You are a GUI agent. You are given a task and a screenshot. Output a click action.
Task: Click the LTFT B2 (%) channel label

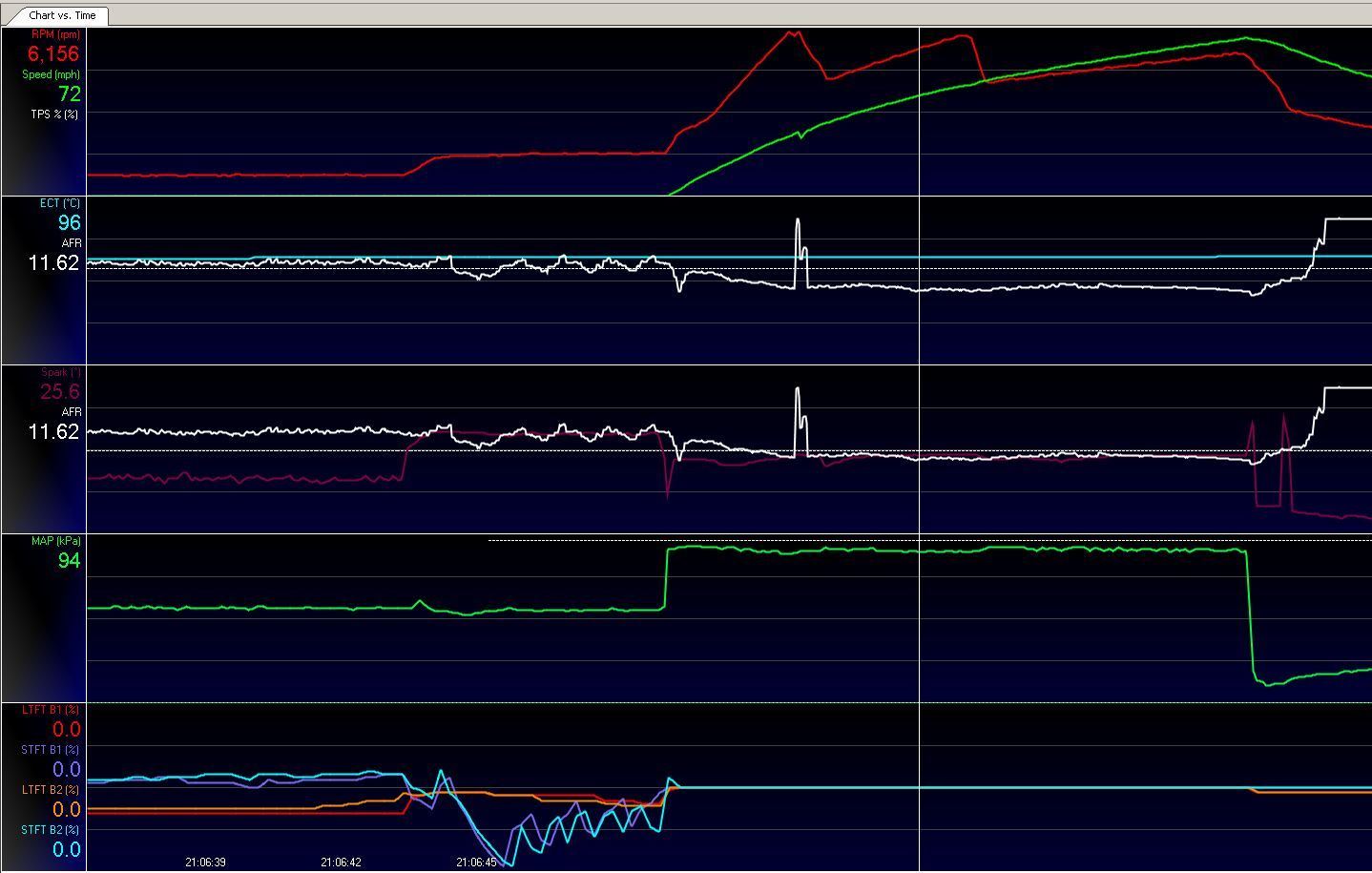[x=51, y=790]
